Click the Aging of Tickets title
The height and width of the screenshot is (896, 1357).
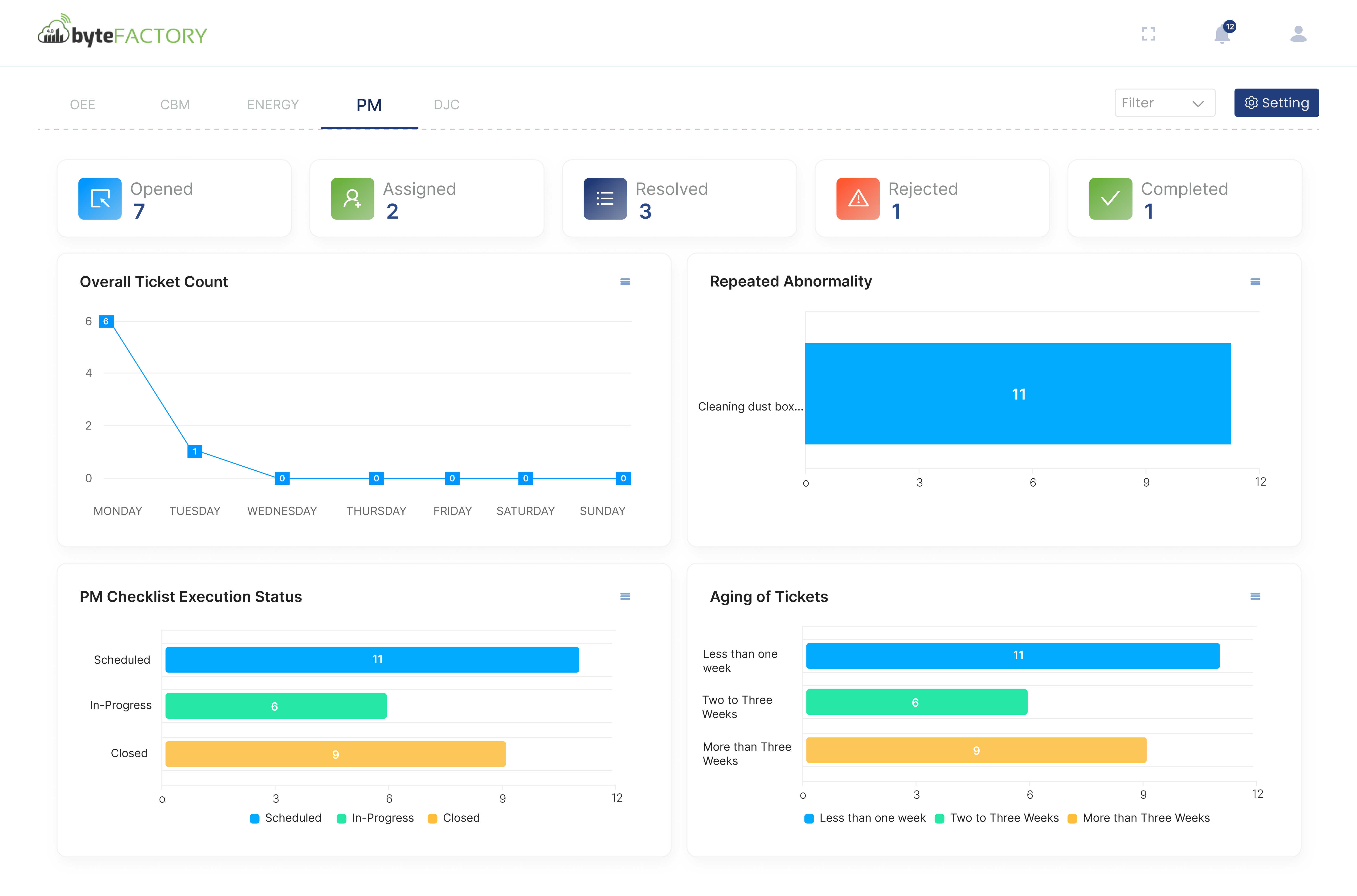point(768,597)
